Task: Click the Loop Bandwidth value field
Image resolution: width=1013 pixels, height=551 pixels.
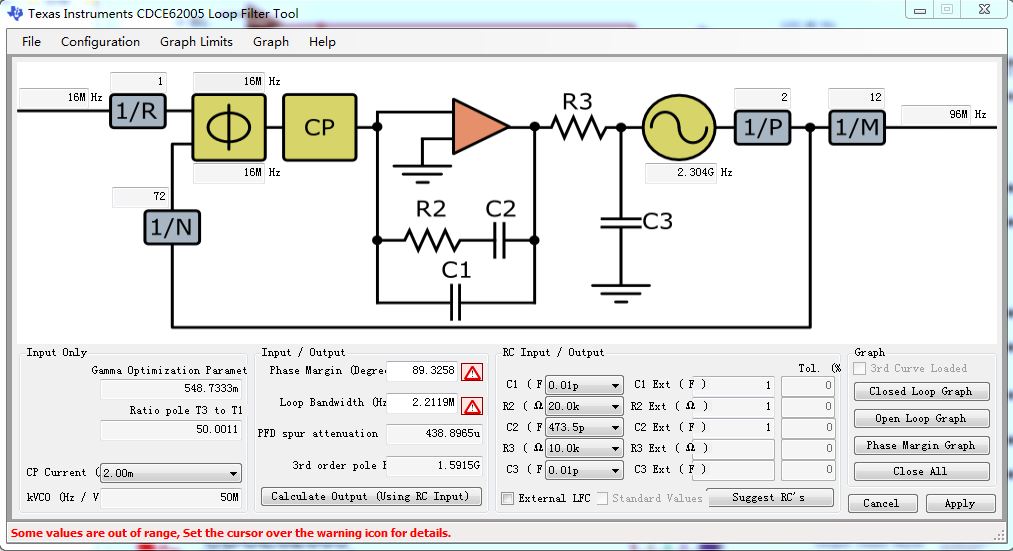Action: tap(422, 402)
